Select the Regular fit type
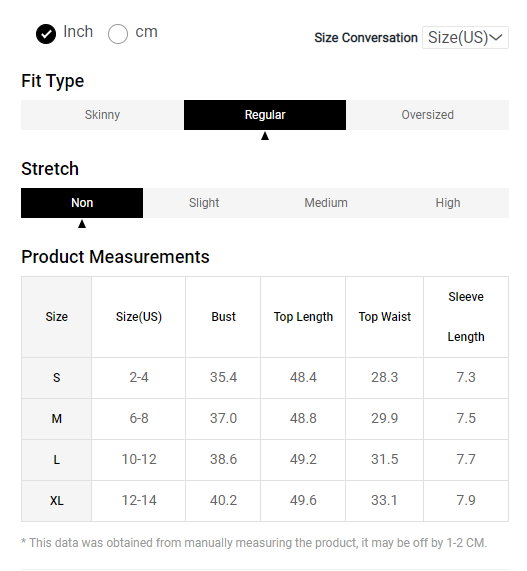 [x=265, y=115]
